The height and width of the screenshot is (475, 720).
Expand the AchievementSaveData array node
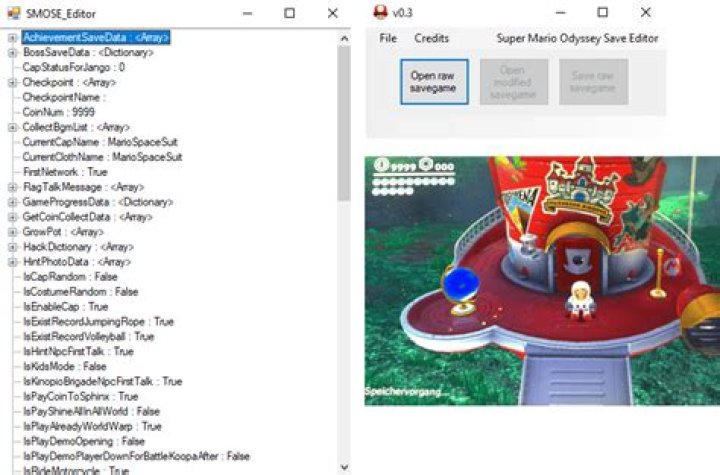[x=12, y=38]
